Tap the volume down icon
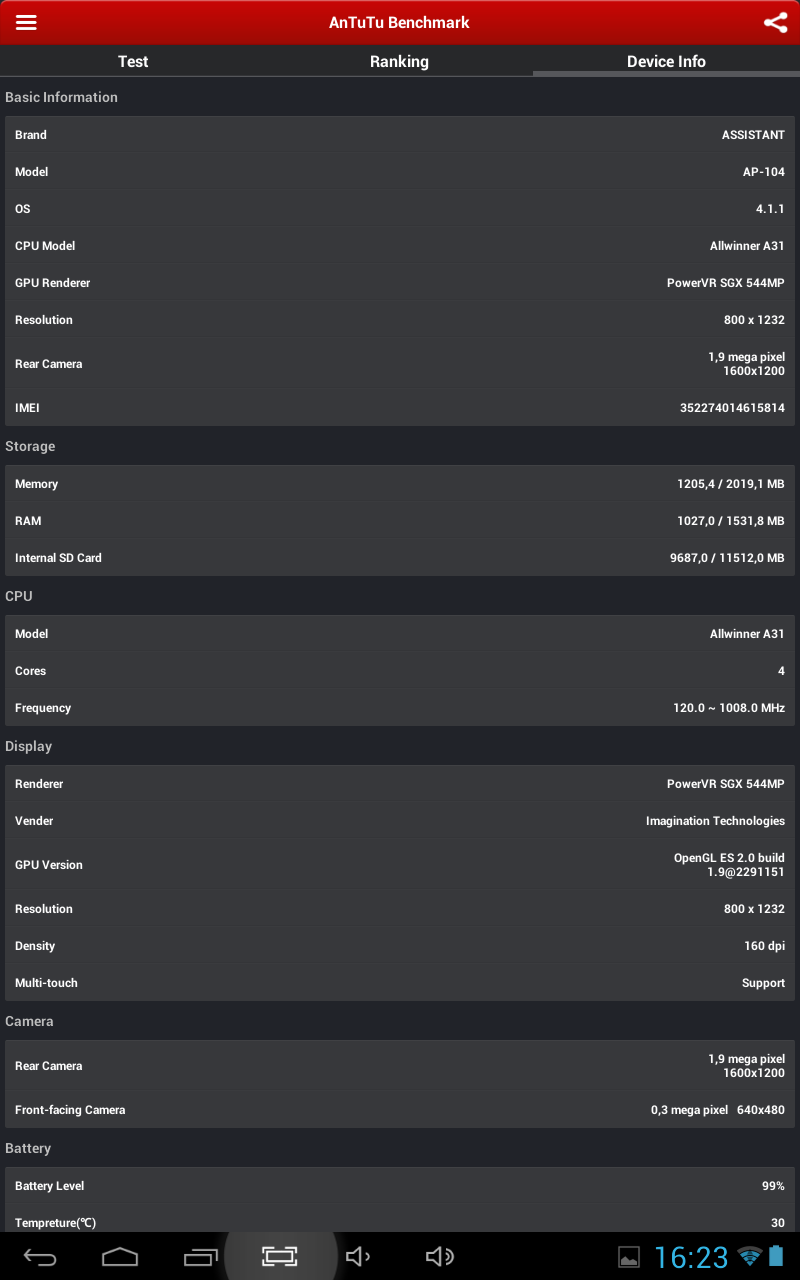800x1280 pixels. coord(358,1256)
